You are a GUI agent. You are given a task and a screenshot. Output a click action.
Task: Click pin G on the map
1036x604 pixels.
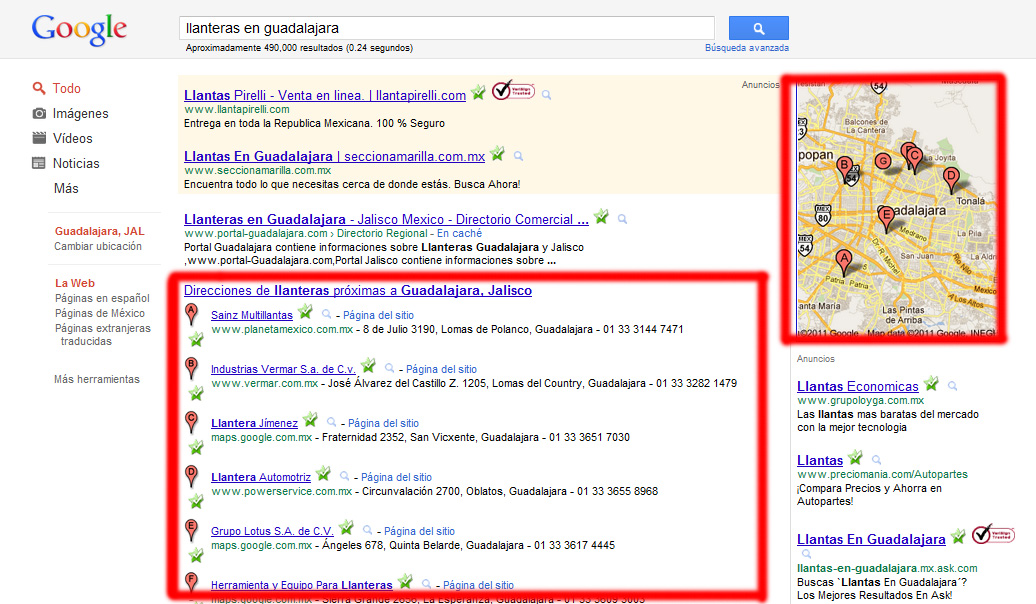(883, 161)
